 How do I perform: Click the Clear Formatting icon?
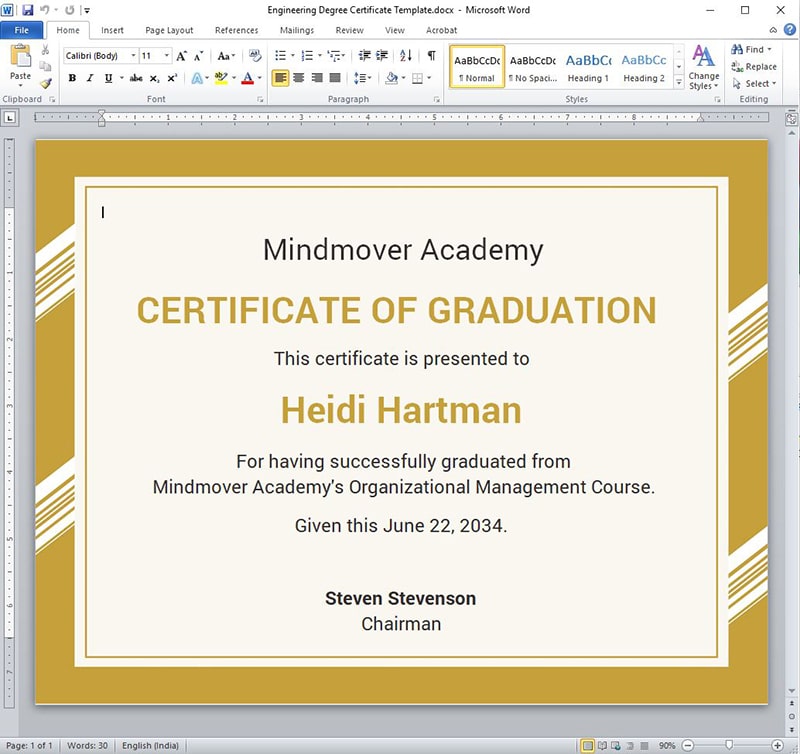[x=254, y=56]
